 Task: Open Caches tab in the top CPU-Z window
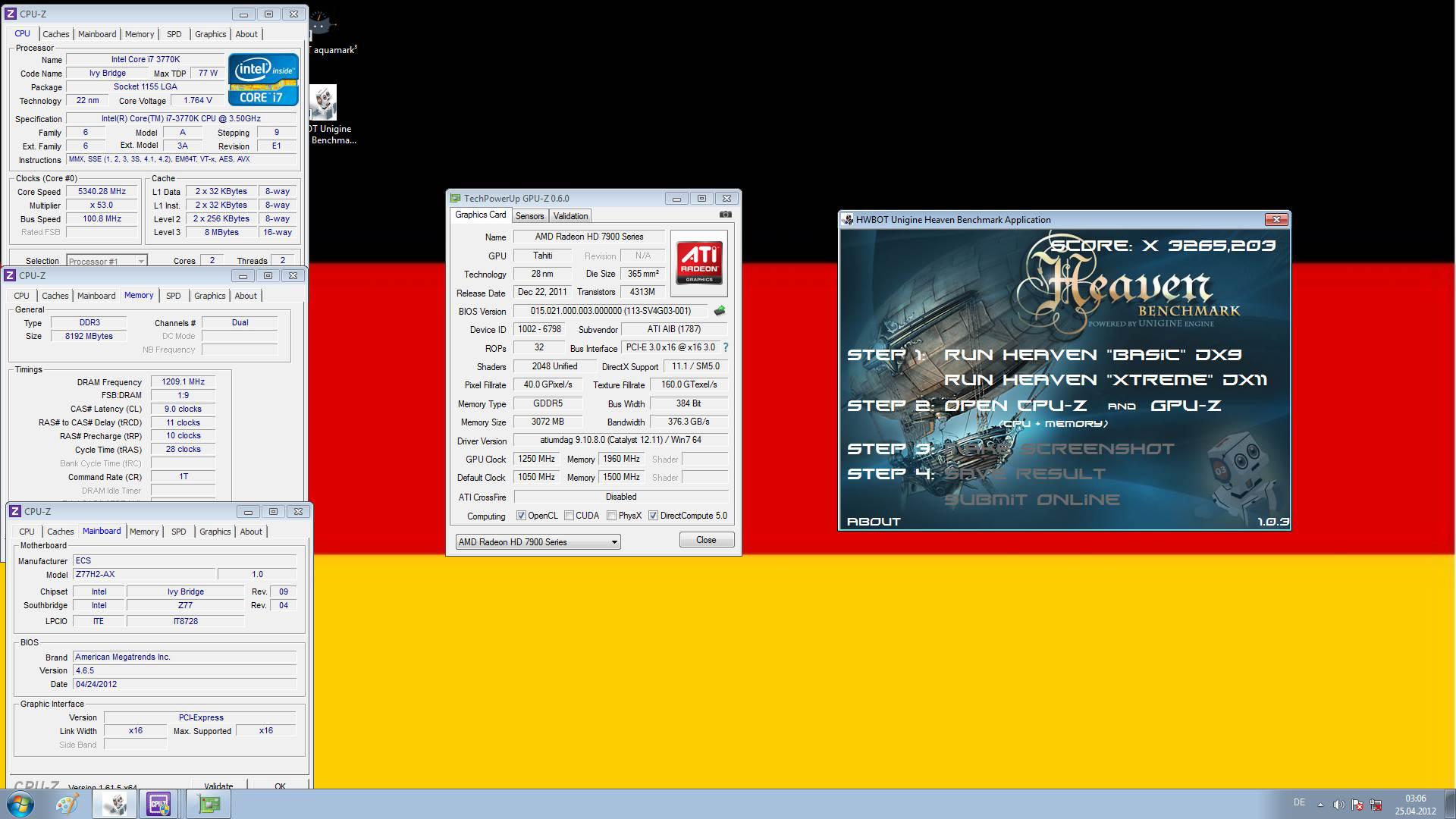click(55, 34)
